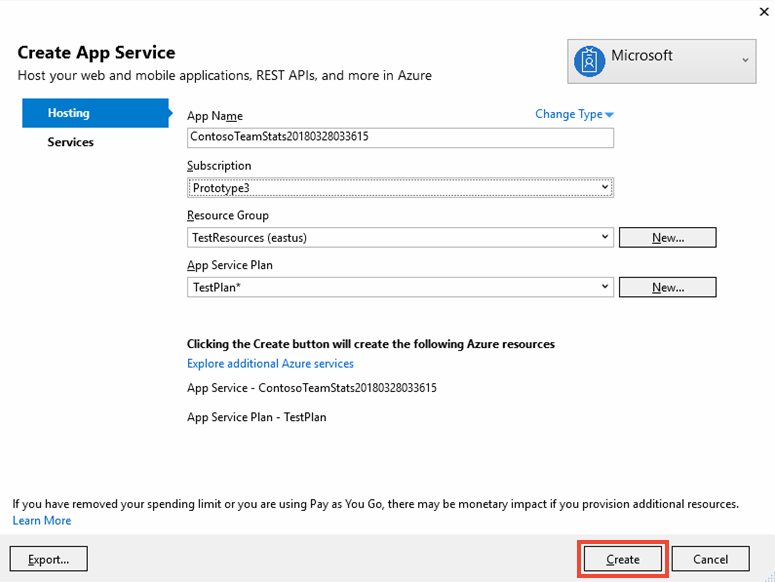
Task: Click the Create button
Action: click(x=623, y=559)
